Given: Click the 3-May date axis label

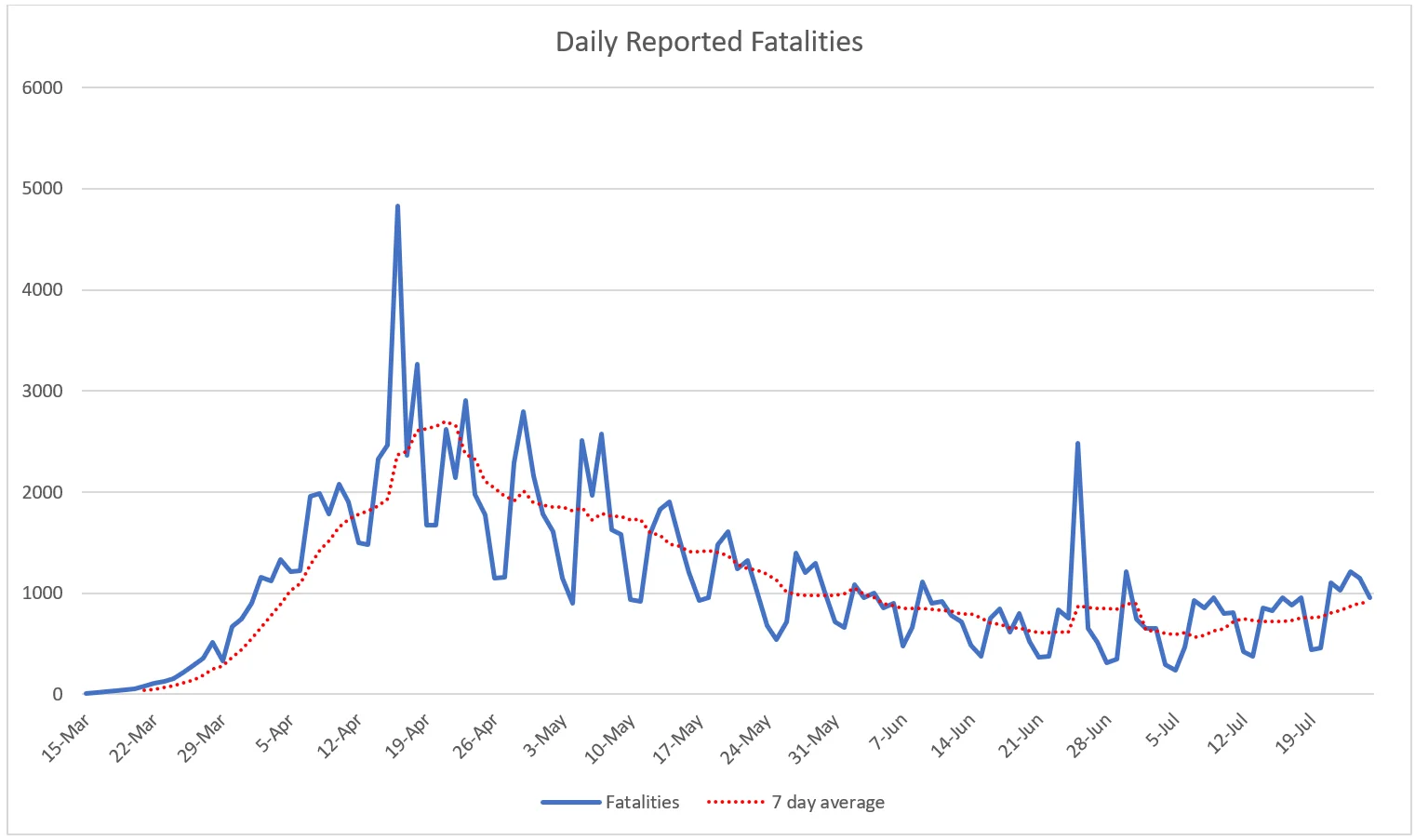Looking at the screenshot, I should click(x=545, y=737).
